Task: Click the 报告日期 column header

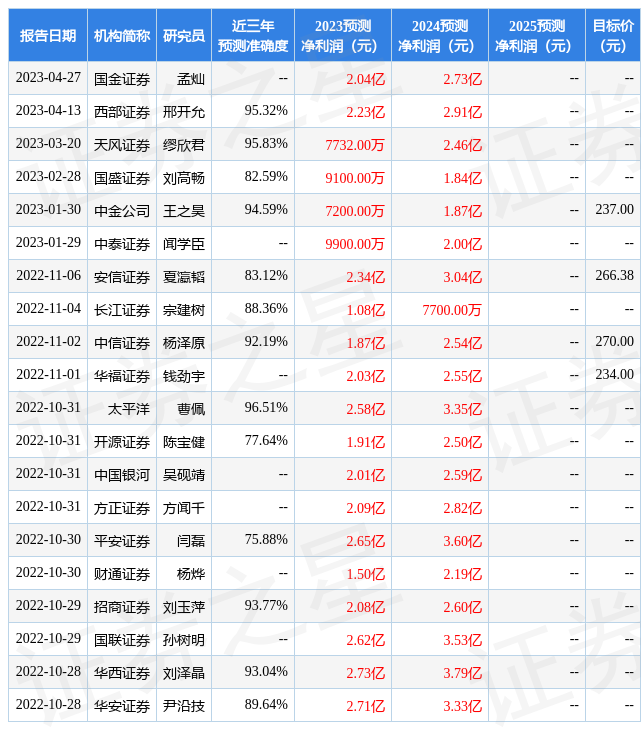Action: point(48,36)
